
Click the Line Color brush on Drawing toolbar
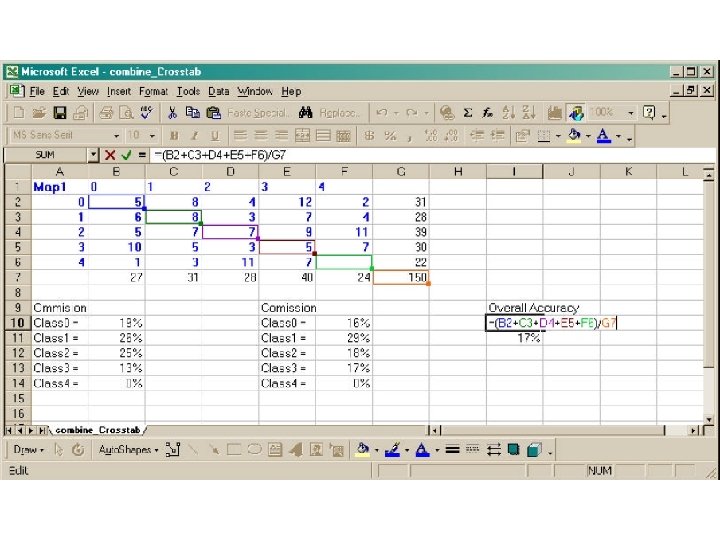click(x=392, y=450)
